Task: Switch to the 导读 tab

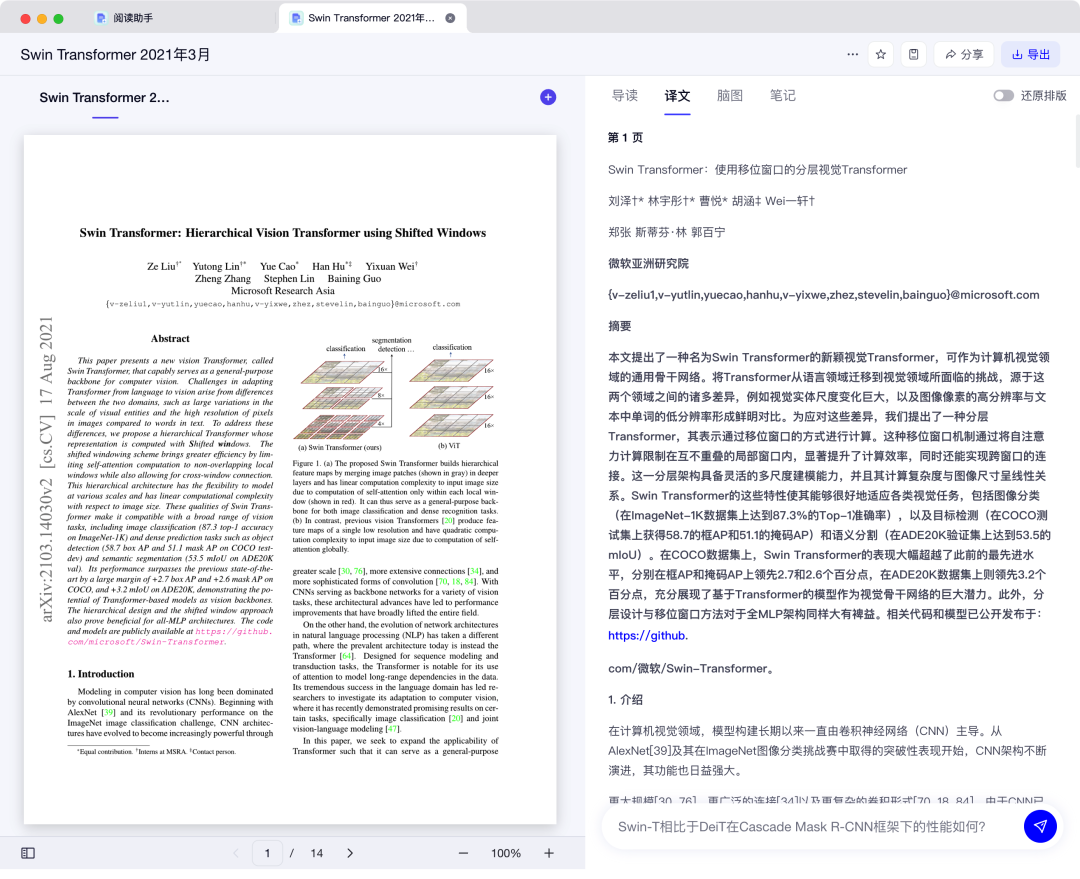Action: tap(625, 96)
